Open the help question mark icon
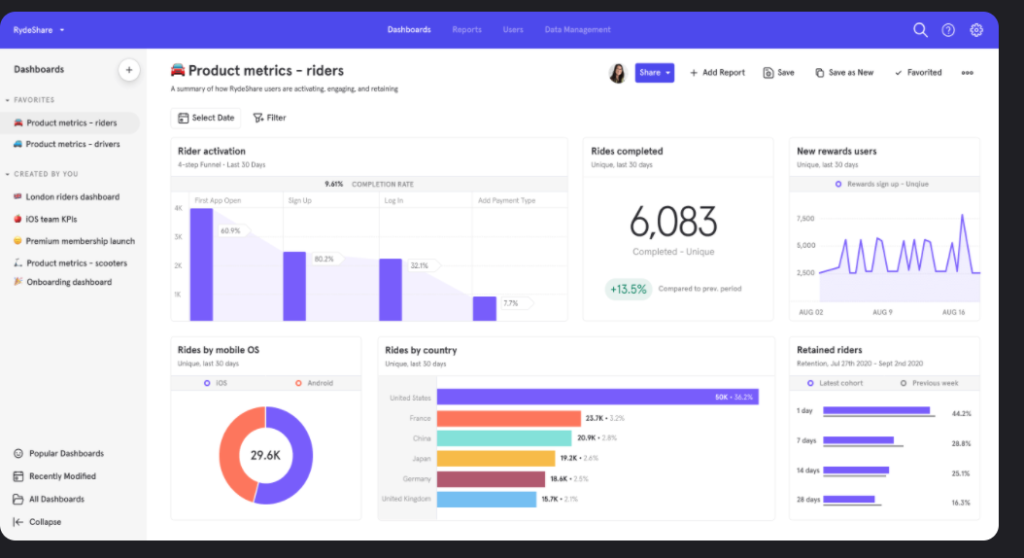 coord(948,30)
